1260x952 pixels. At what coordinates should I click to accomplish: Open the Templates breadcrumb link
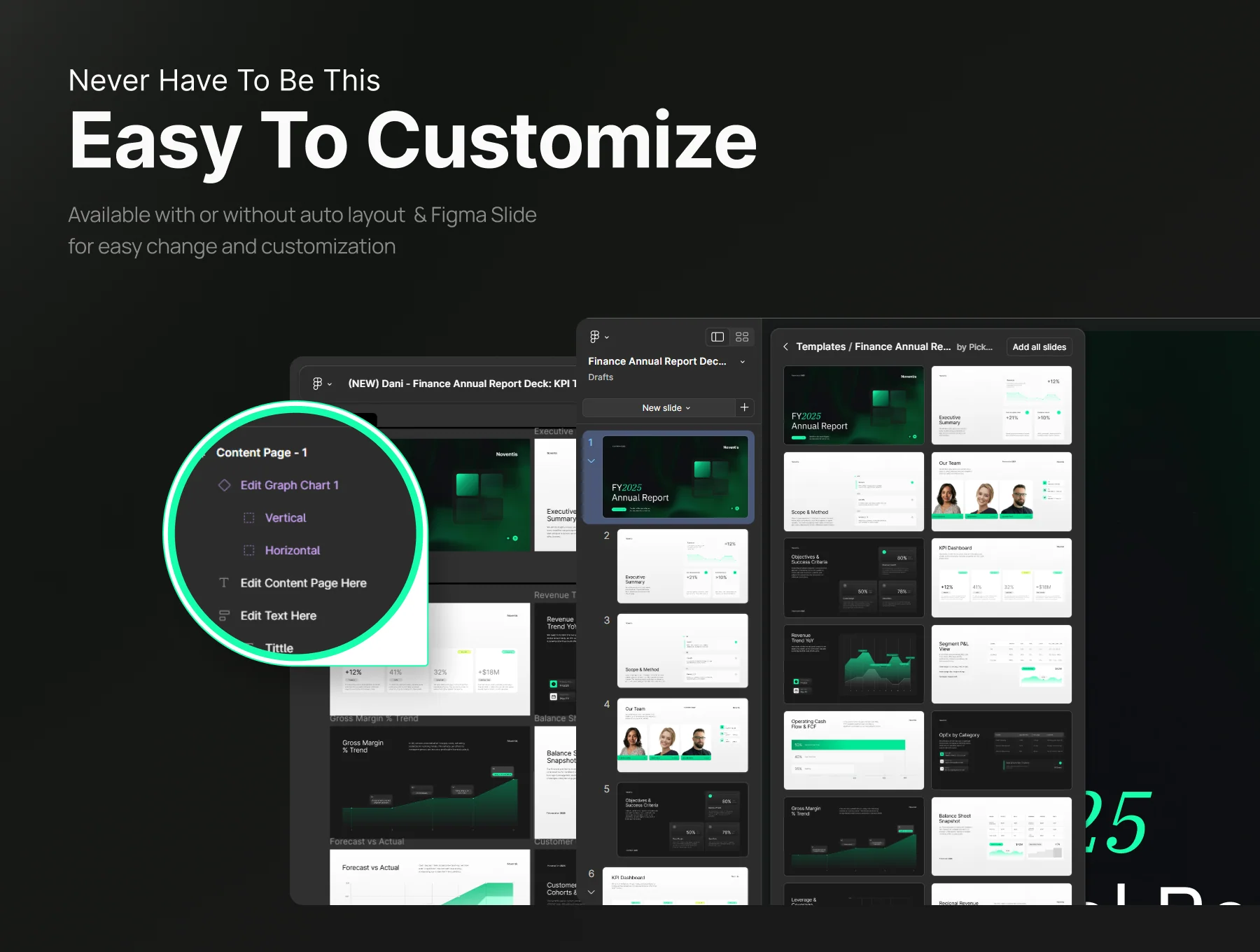820,346
